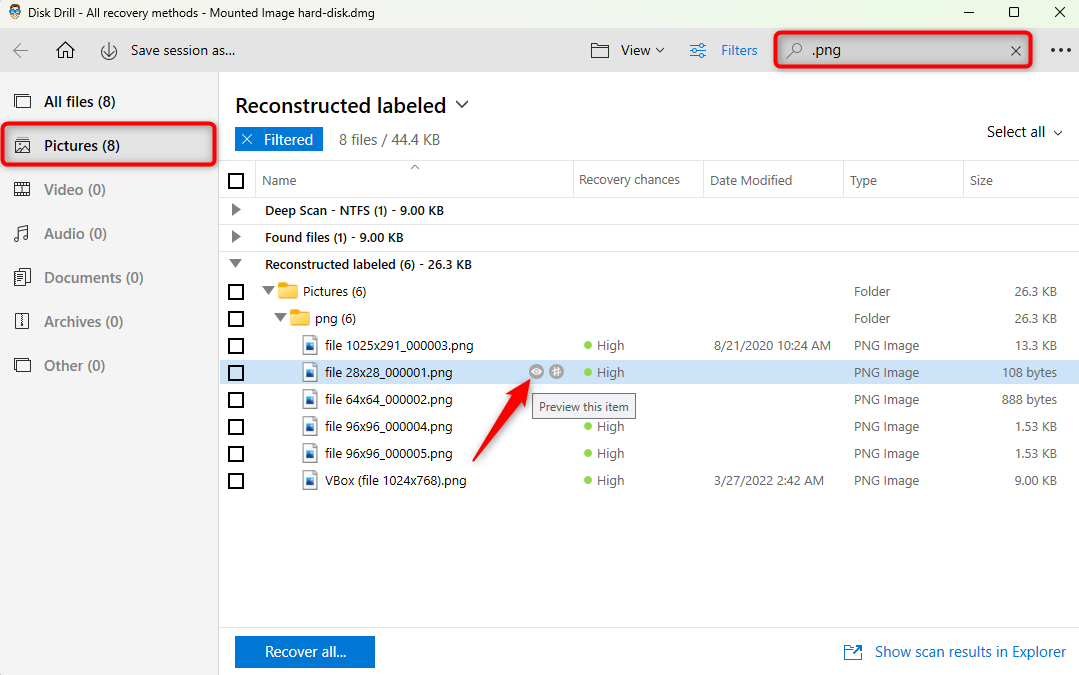The width and height of the screenshot is (1079, 675).
Task: Click the hash icon on file 28x28_000001.png
Action: pos(557,372)
